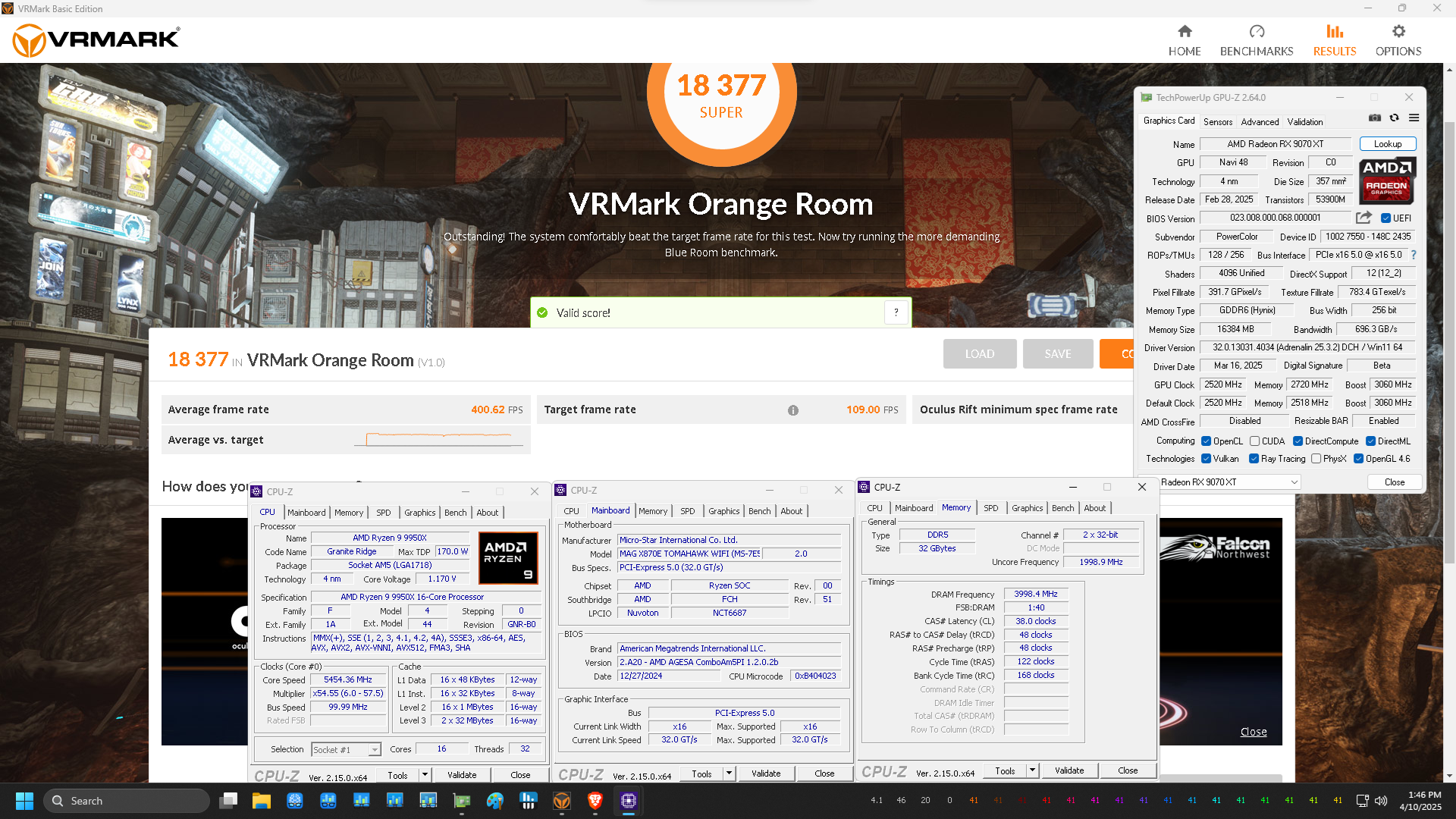Click the AMD Ryzen 9 logo in CPU-Z
The height and width of the screenshot is (819, 1456).
point(508,558)
